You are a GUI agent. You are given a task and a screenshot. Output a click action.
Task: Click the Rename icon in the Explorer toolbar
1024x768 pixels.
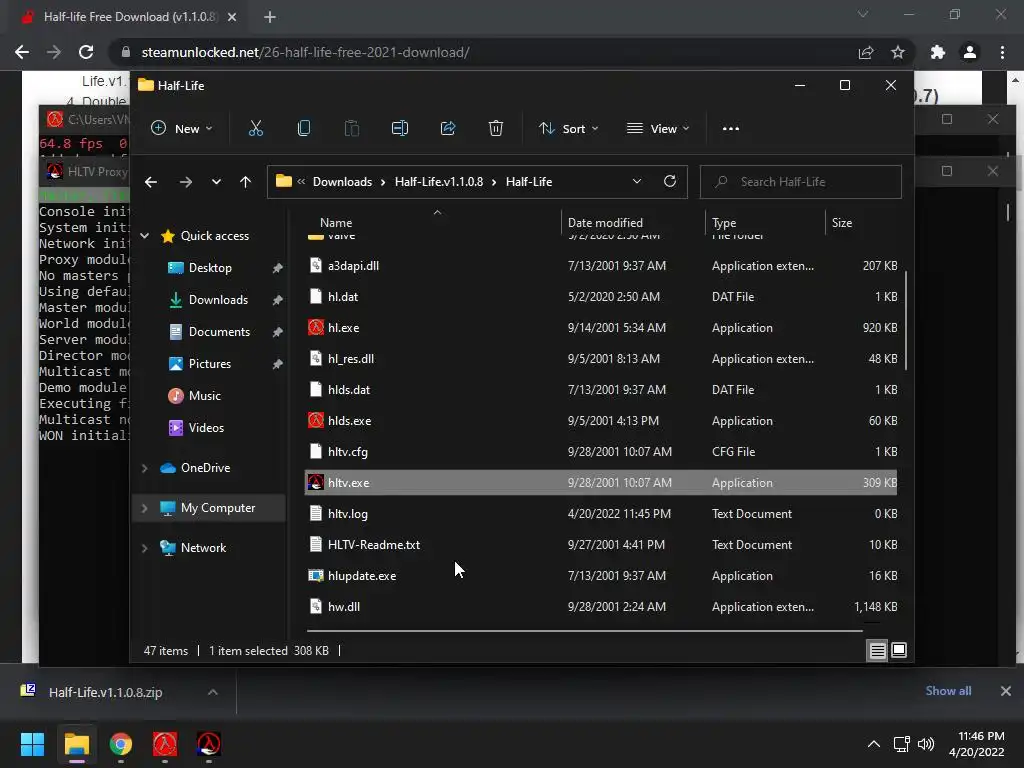[400, 129]
